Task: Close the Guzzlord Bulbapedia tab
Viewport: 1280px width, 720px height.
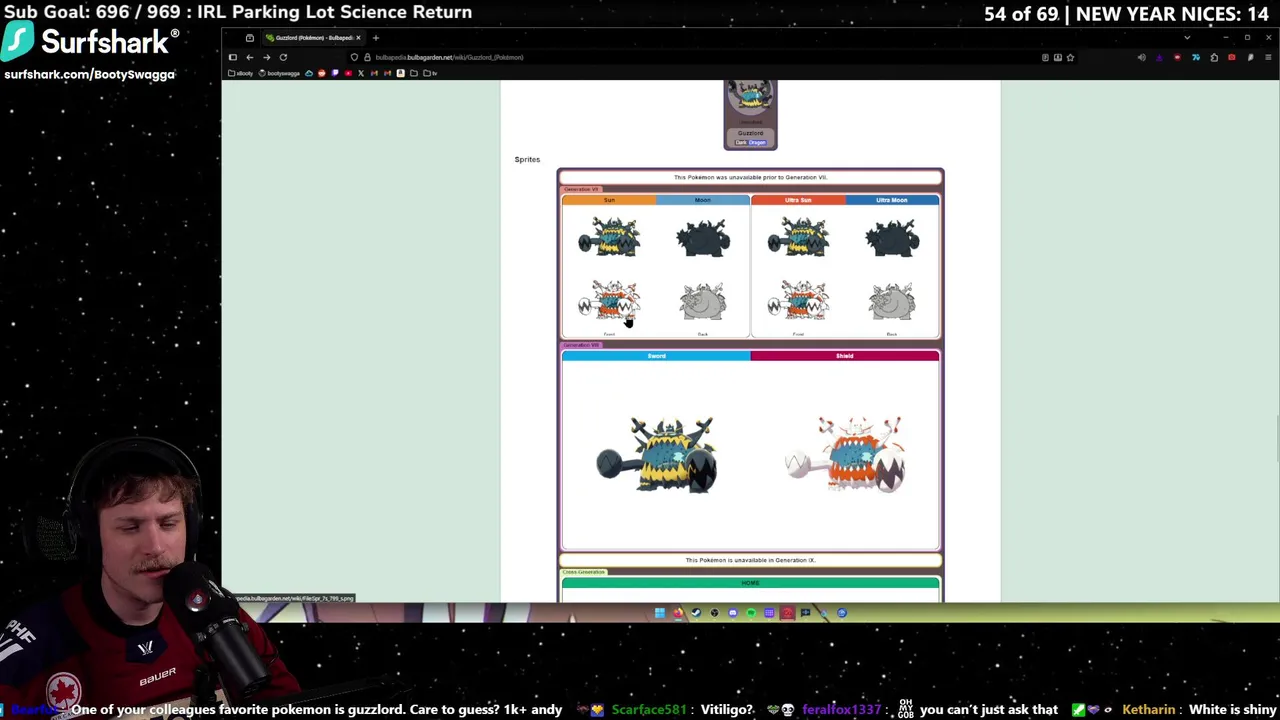Action: point(358,38)
